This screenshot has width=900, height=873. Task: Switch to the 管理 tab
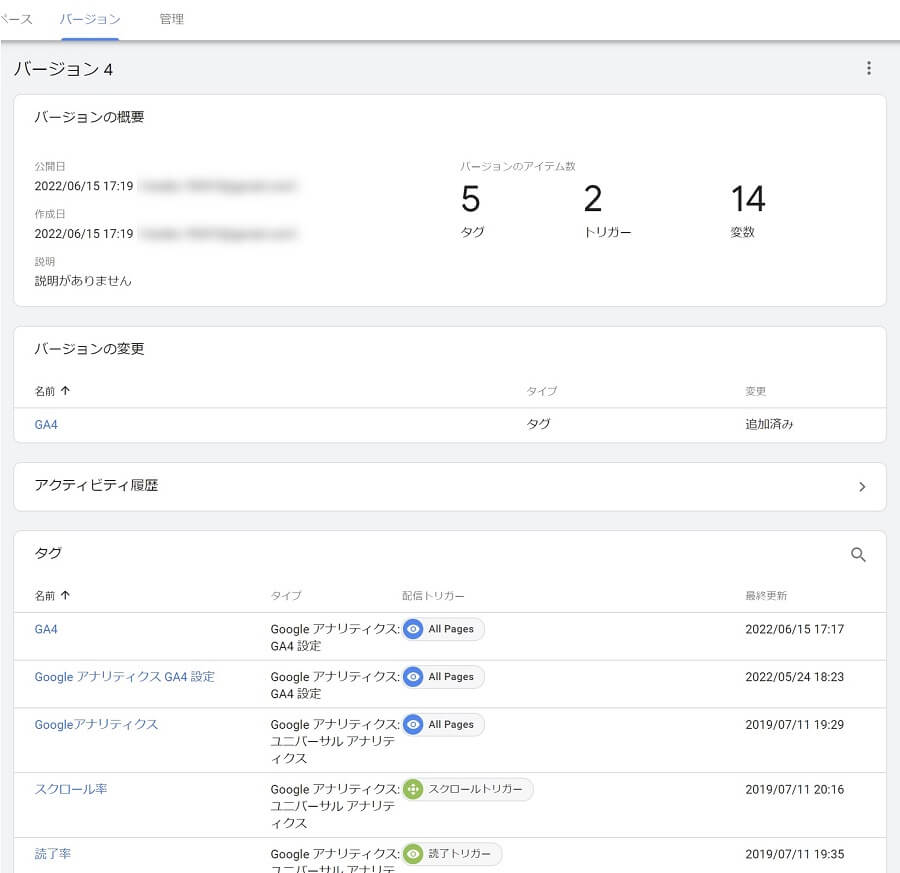pyautogui.click(x=171, y=19)
